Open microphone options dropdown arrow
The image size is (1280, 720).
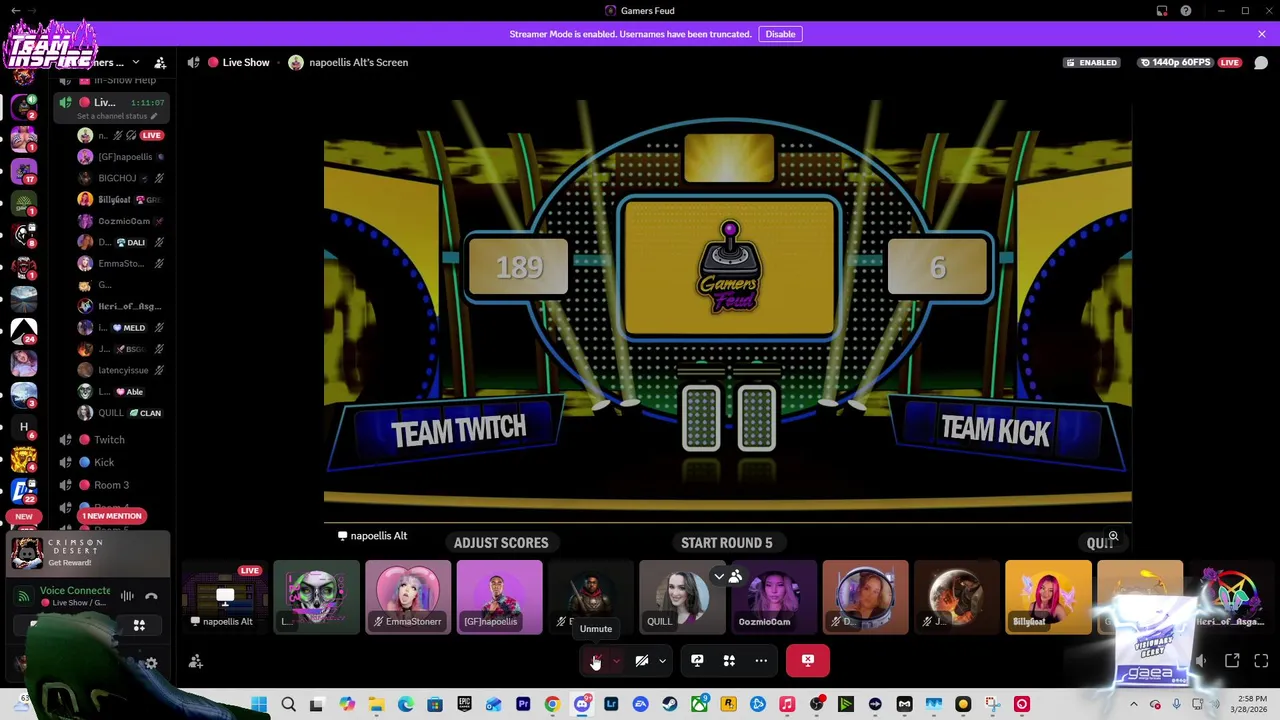coord(616,661)
